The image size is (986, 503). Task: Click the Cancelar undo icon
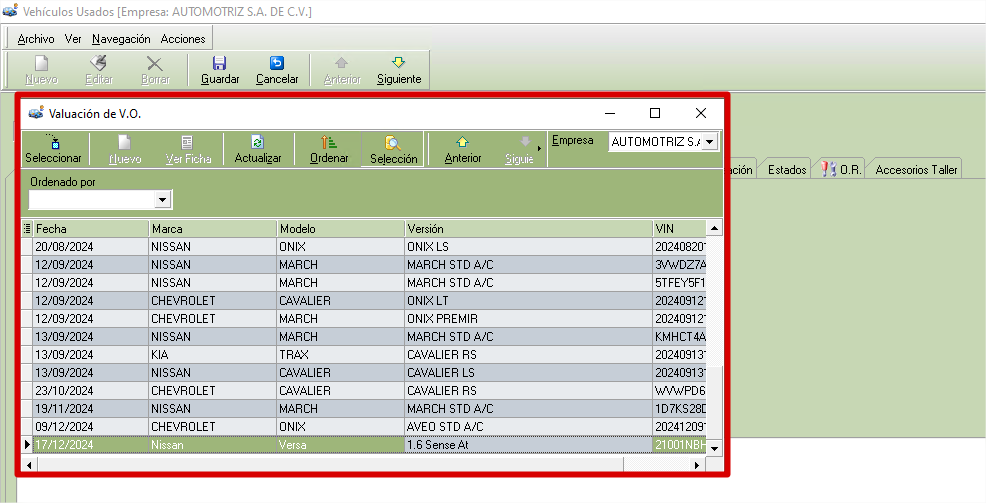tap(277, 63)
